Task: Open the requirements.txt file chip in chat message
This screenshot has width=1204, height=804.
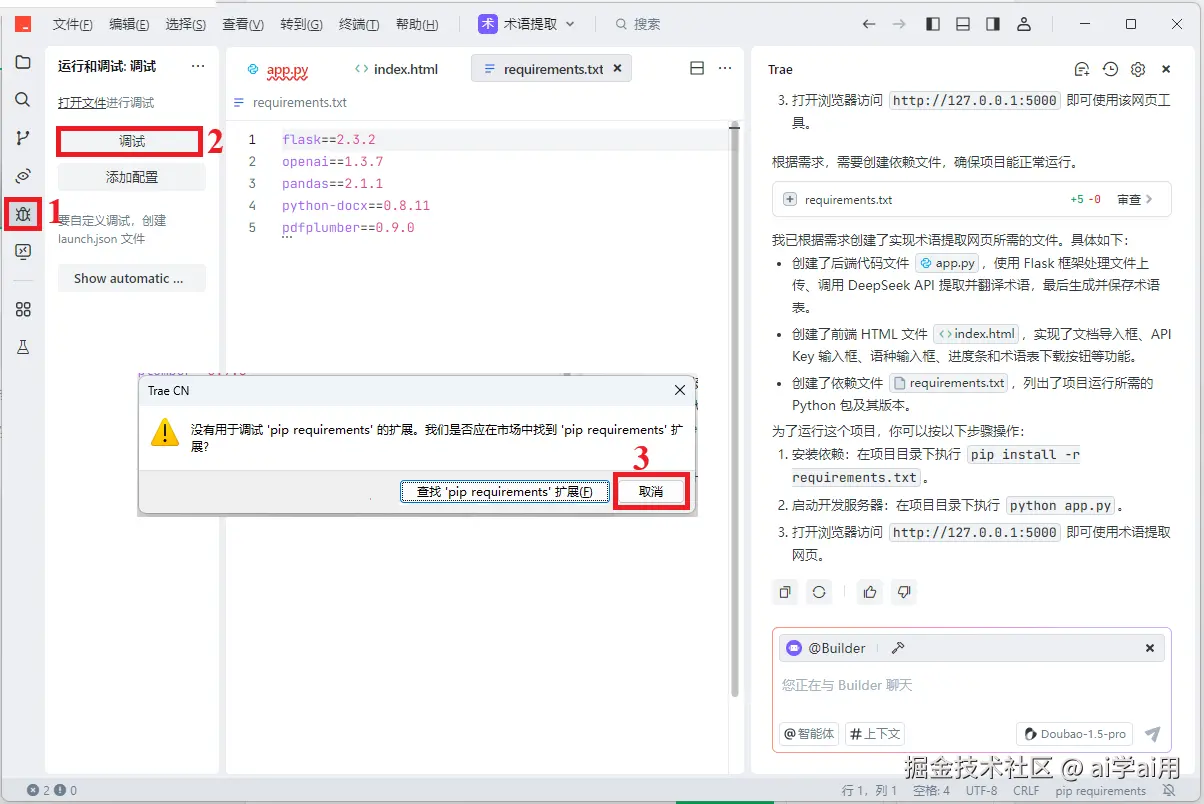Action: pyautogui.click(x=949, y=383)
